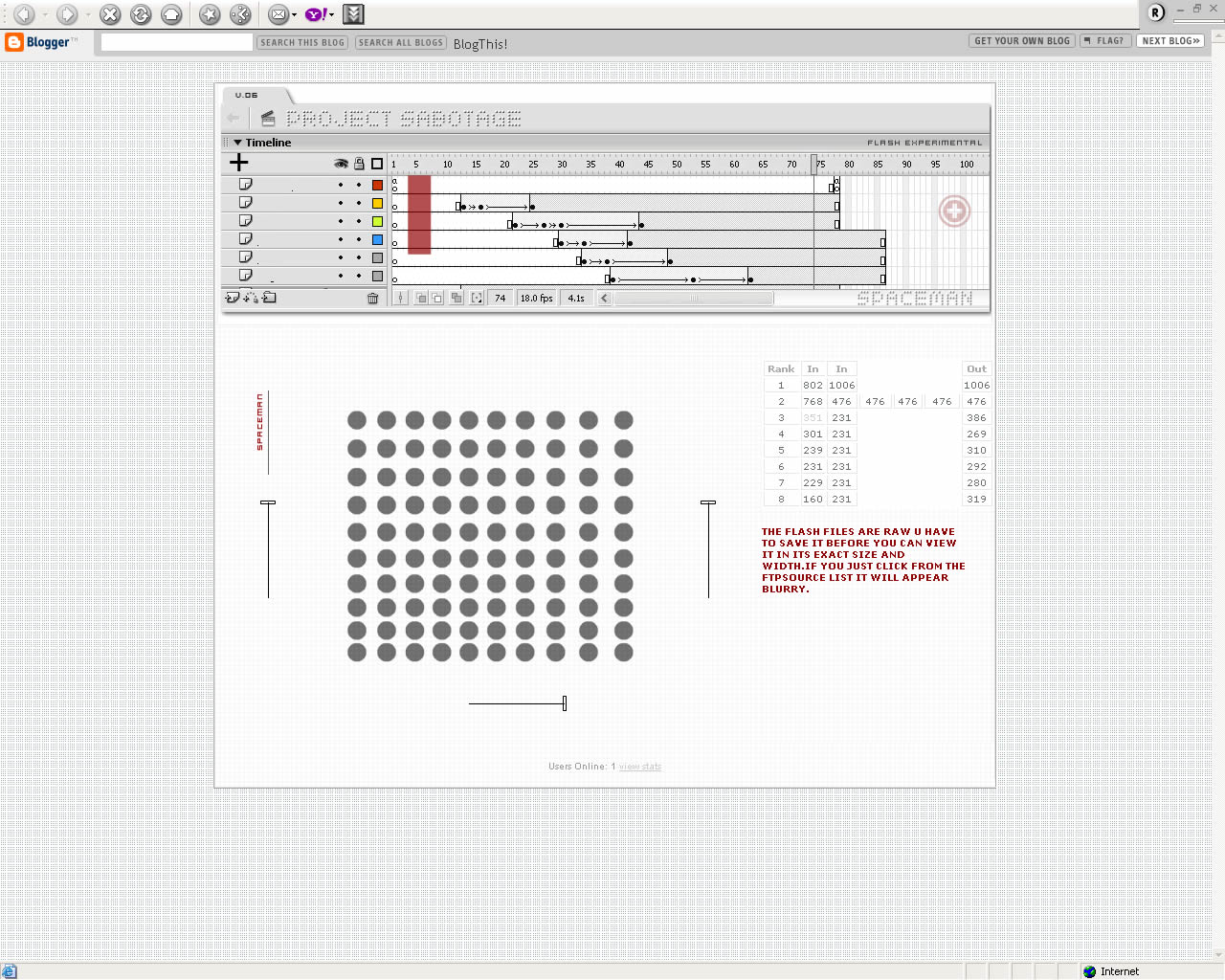Click the browser Back arrow button
Viewport: 1225px width, 980px height.
pyautogui.click(x=24, y=14)
